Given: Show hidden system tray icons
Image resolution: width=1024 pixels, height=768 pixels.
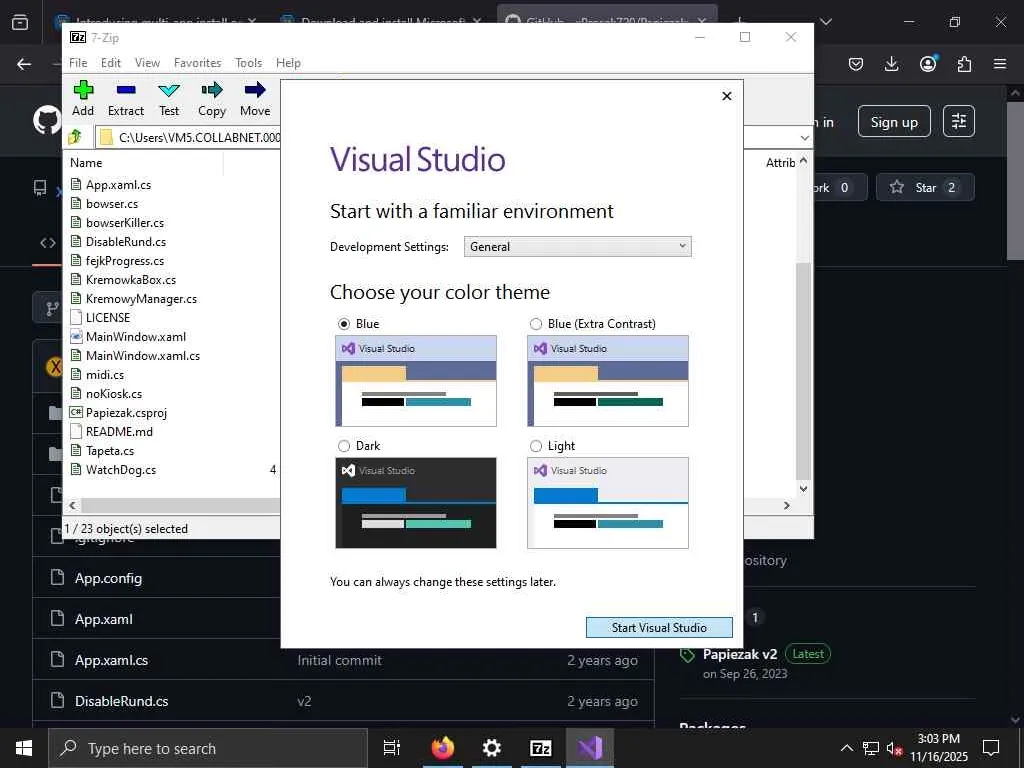Looking at the screenshot, I should pyautogui.click(x=846, y=748).
